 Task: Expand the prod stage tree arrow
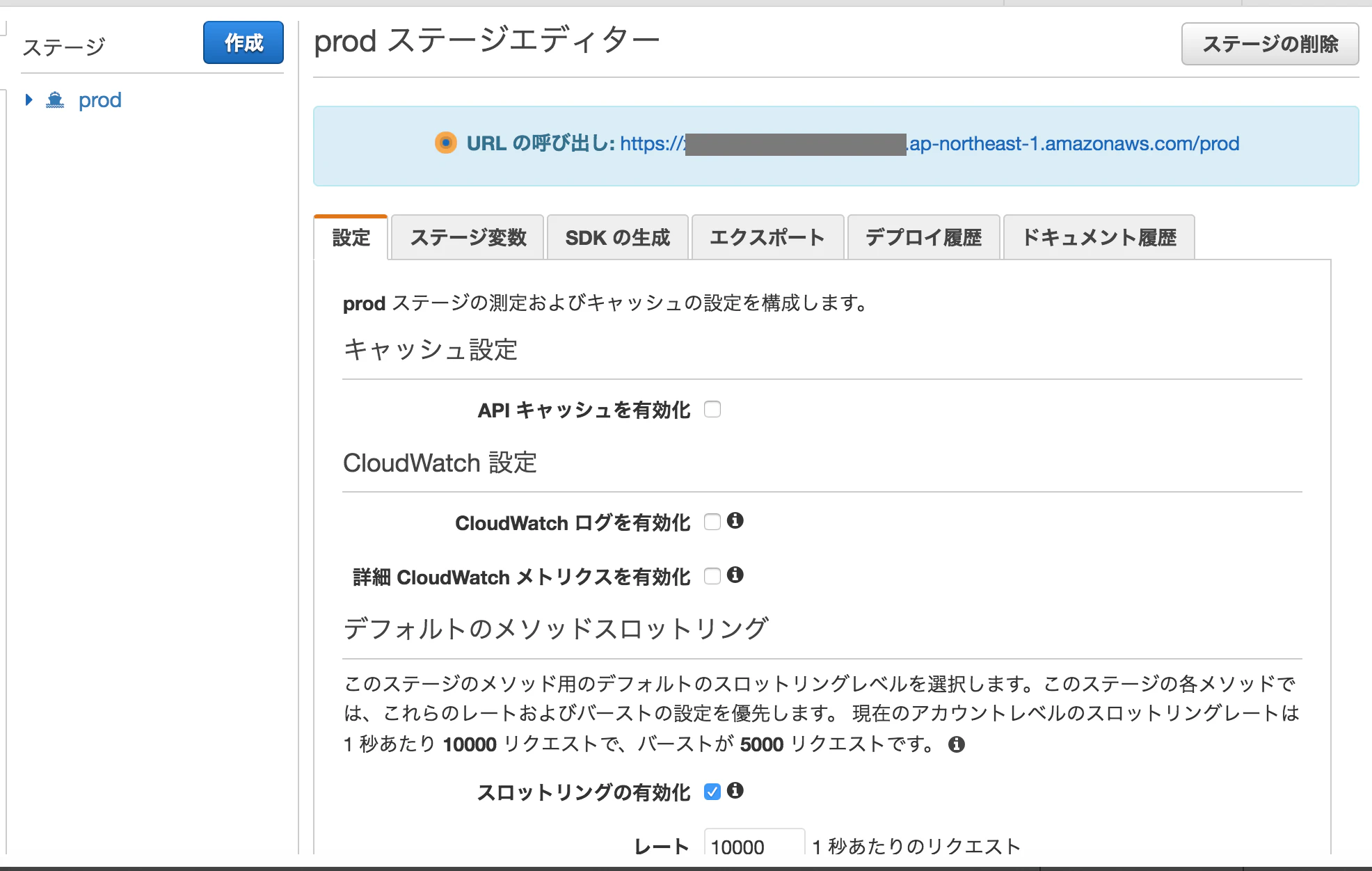pos(29,100)
